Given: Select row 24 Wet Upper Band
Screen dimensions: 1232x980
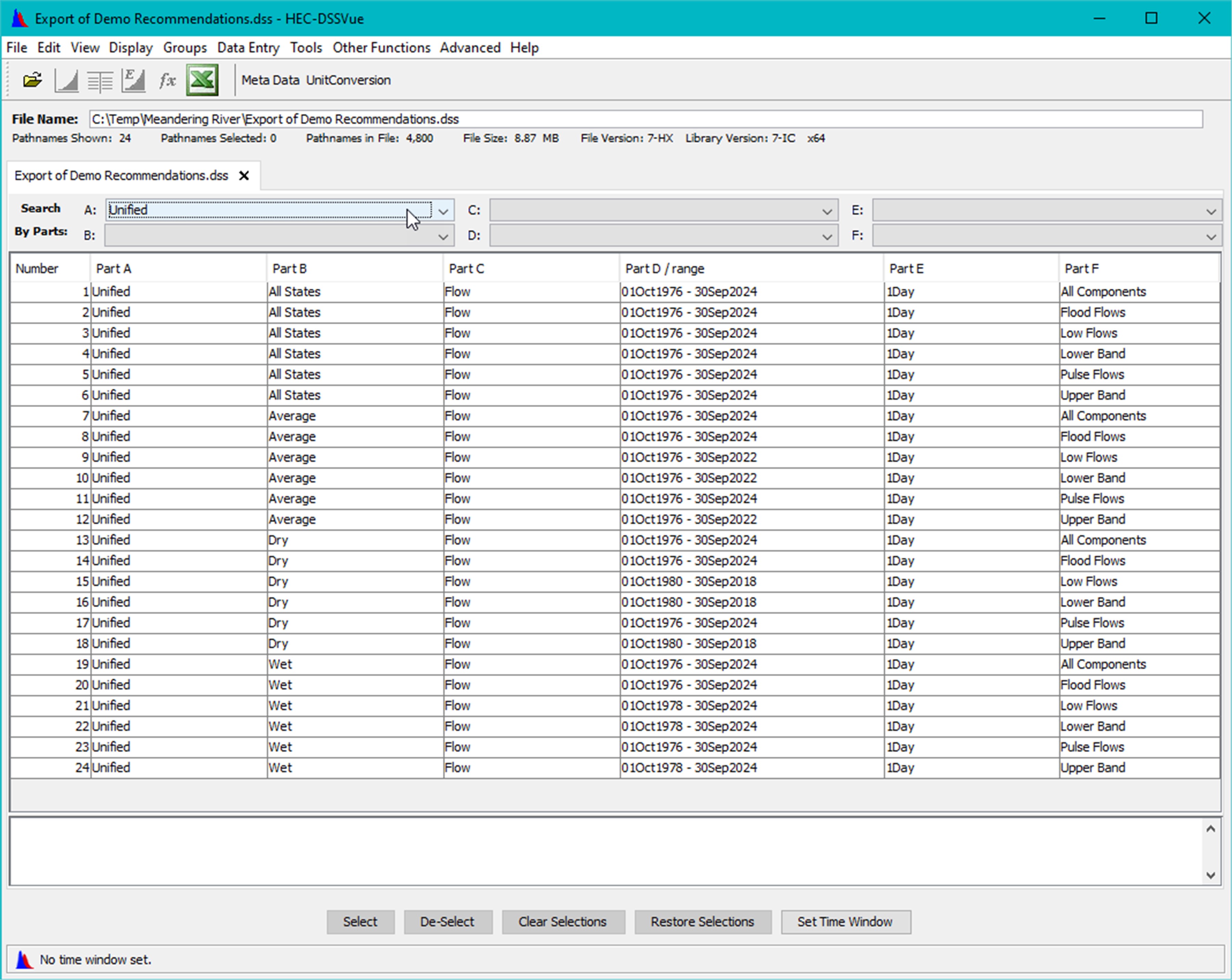Looking at the screenshot, I should [x=615, y=768].
